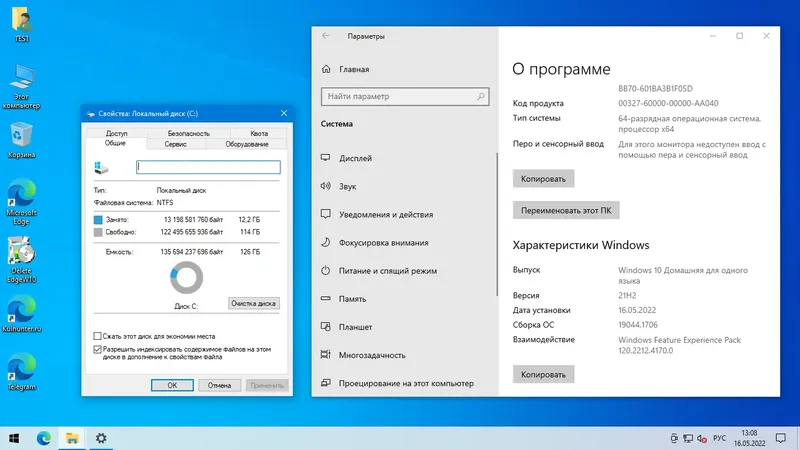Focus the Найти параметр search box
Image resolution: width=800 pixels, height=450 pixels.
405,96
